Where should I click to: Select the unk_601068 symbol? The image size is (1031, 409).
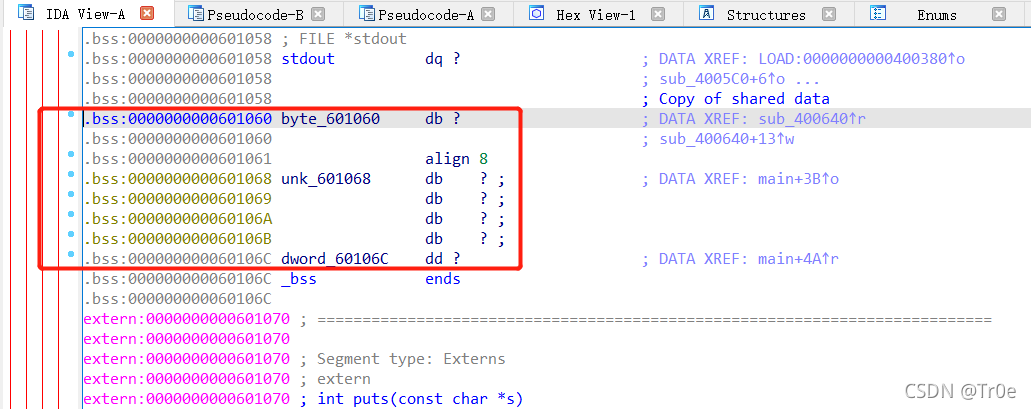pos(325,179)
